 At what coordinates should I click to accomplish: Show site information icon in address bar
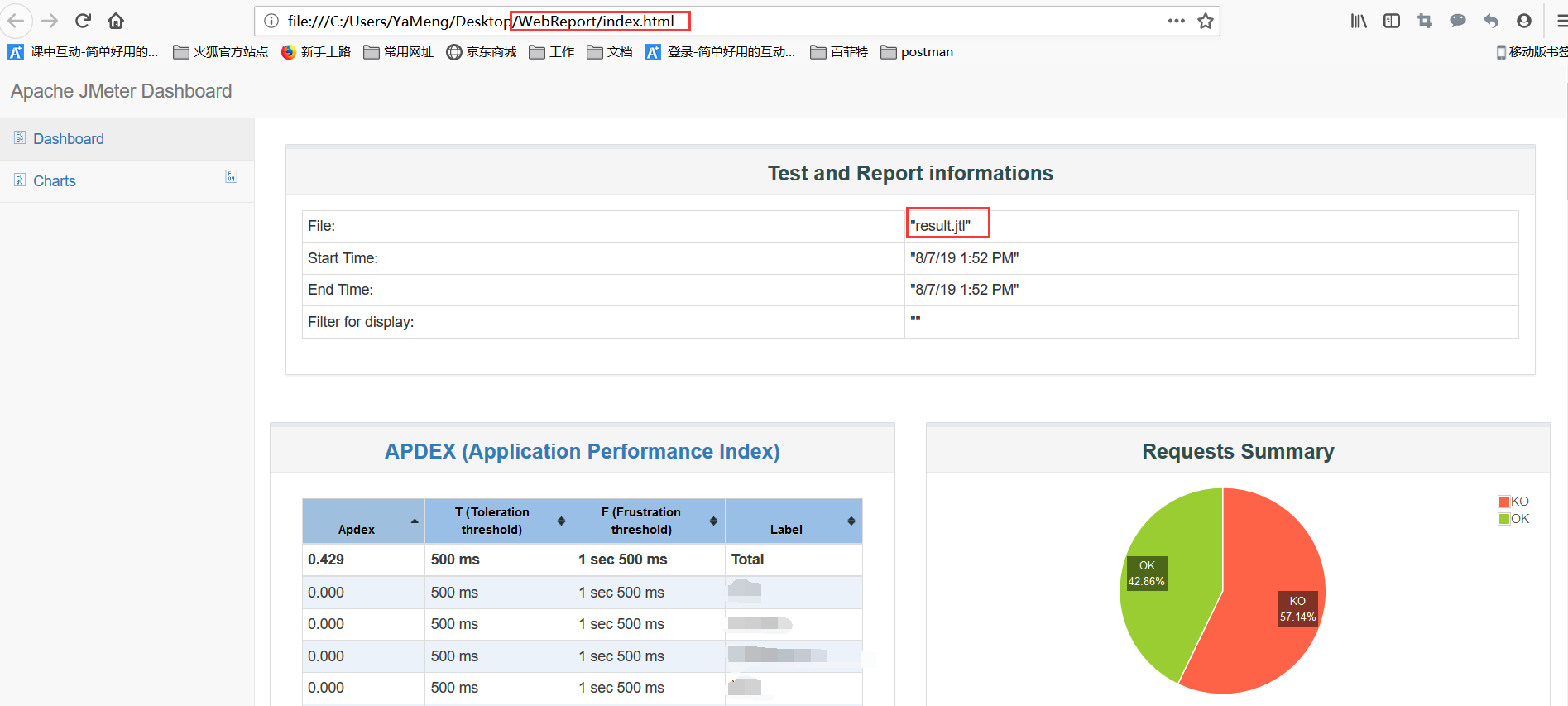[x=271, y=21]
